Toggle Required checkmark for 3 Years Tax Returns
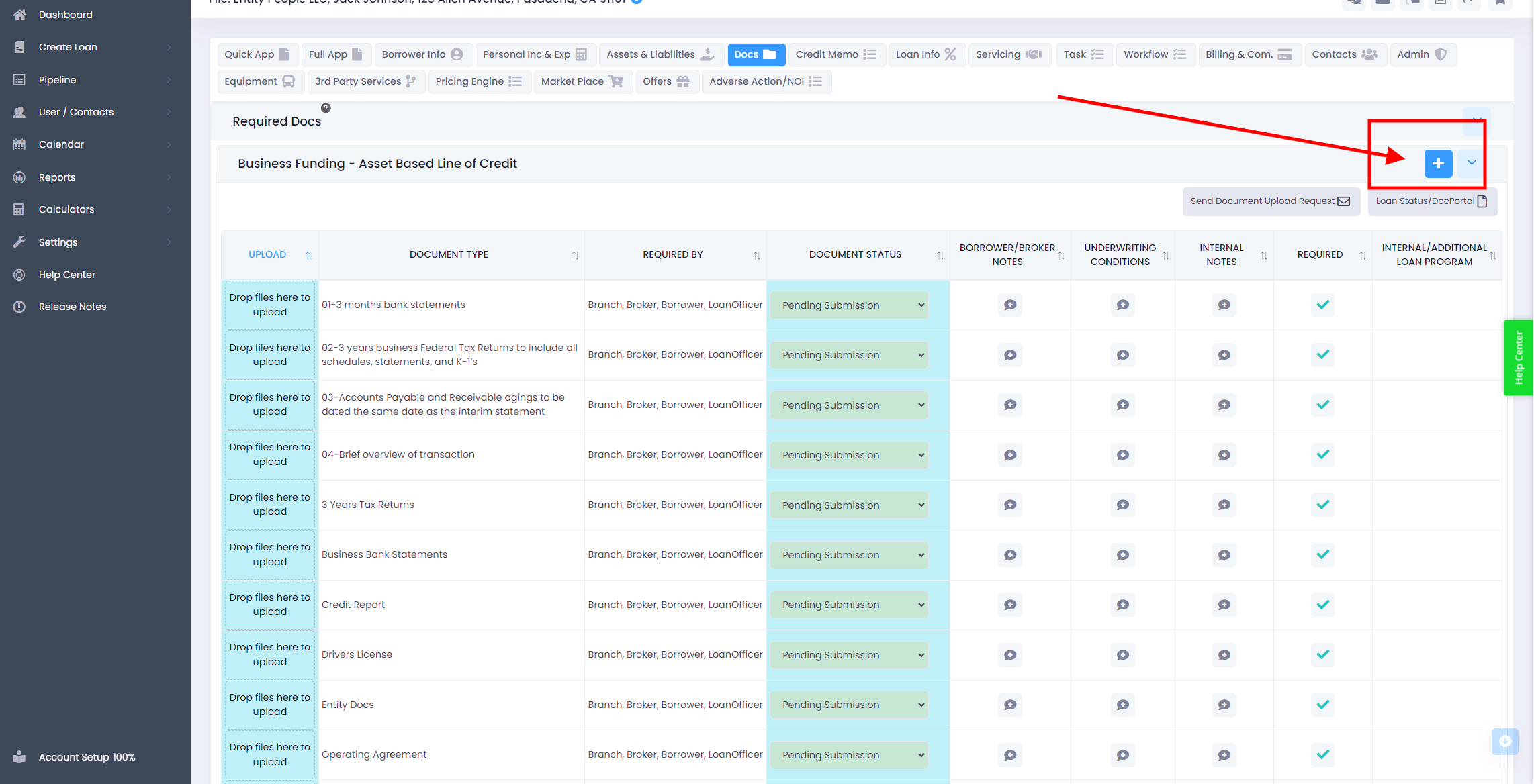The image size is (1534, 784). [1322, 505]
